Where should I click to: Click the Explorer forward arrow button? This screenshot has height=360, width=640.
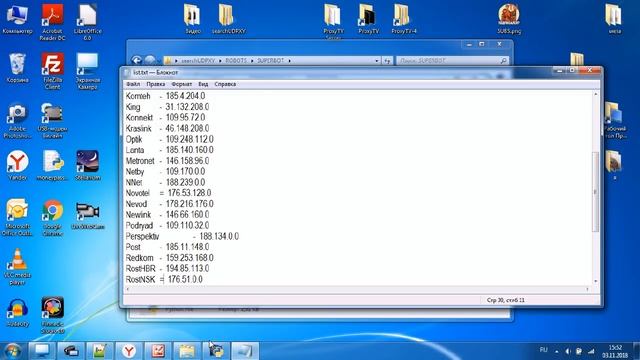click(150, 60)
